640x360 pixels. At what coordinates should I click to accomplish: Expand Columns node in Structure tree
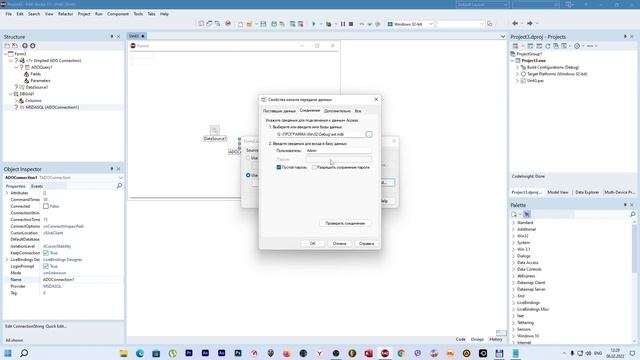point(16,100)
